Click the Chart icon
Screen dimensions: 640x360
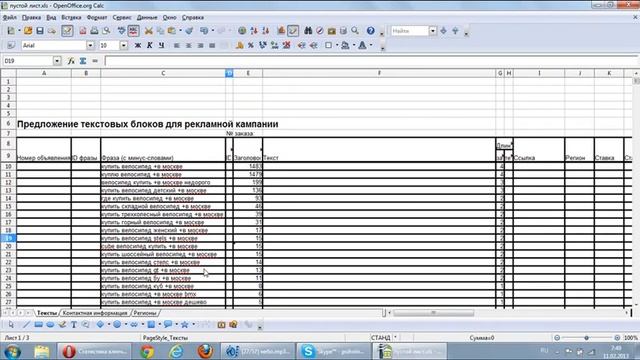tap(281, 31)
